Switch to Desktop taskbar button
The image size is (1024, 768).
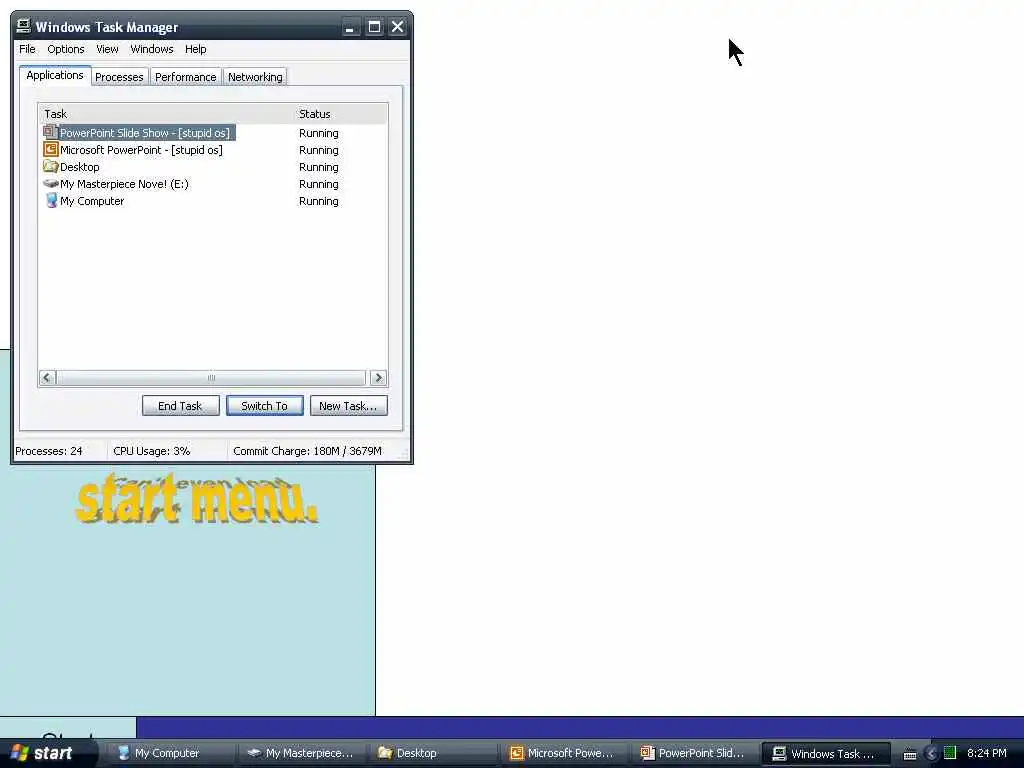(432, 753)
